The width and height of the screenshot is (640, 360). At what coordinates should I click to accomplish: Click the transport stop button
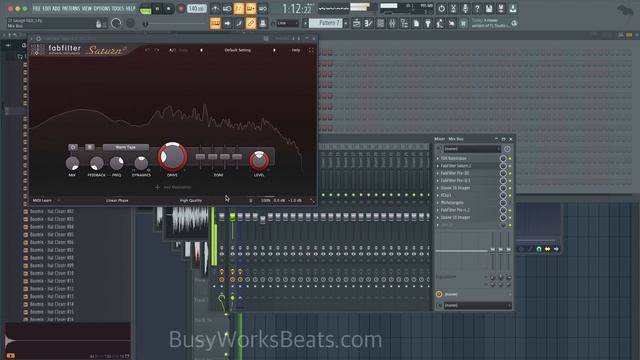(169, 9)
